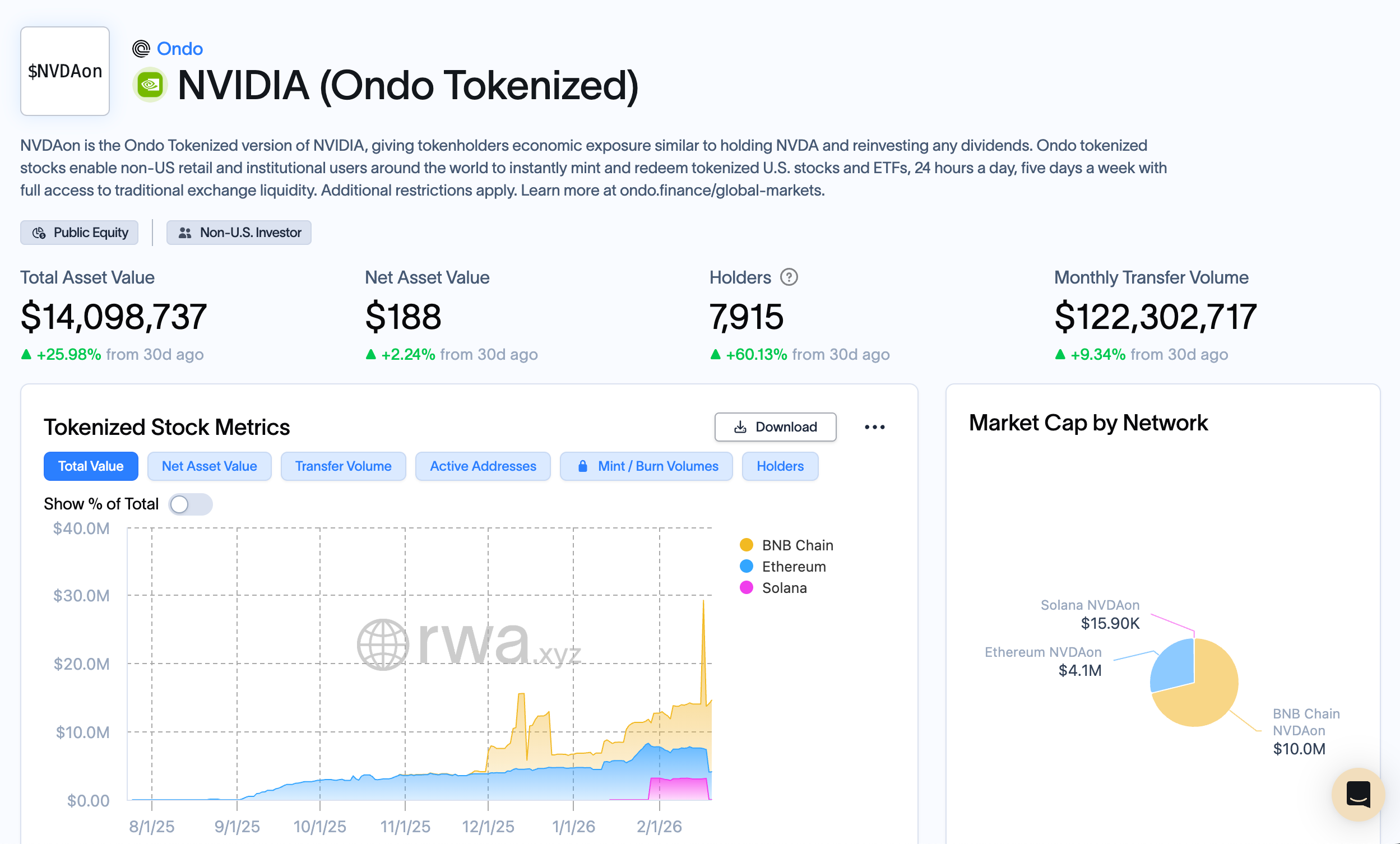Open the chat support bubble icon
Screen dimensions: 1400x844
pyautogui.click(x=1357, y=794)
